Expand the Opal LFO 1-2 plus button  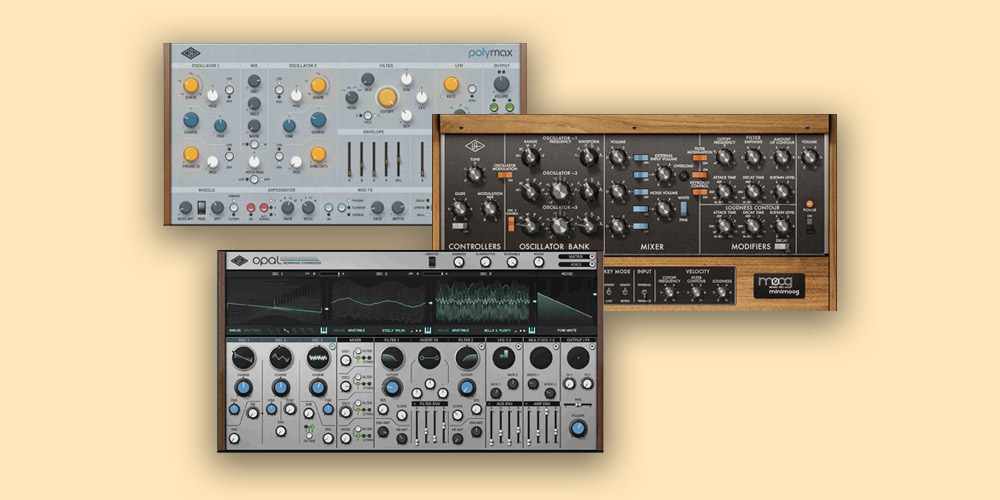(518, 346)
